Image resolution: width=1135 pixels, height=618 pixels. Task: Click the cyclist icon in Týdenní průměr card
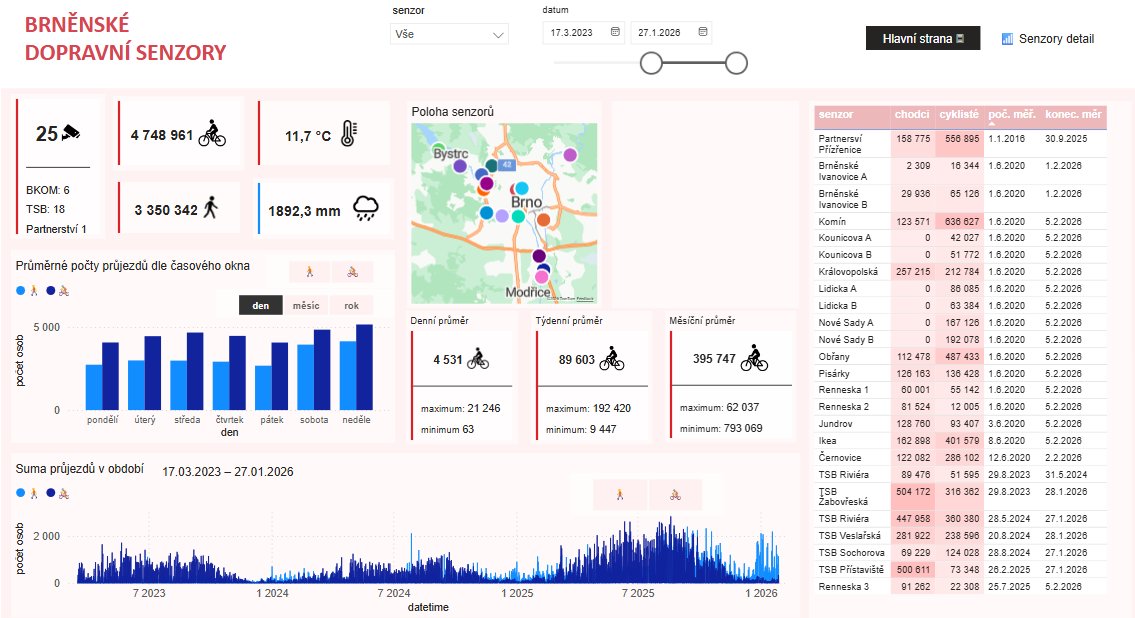pos(612,358)
